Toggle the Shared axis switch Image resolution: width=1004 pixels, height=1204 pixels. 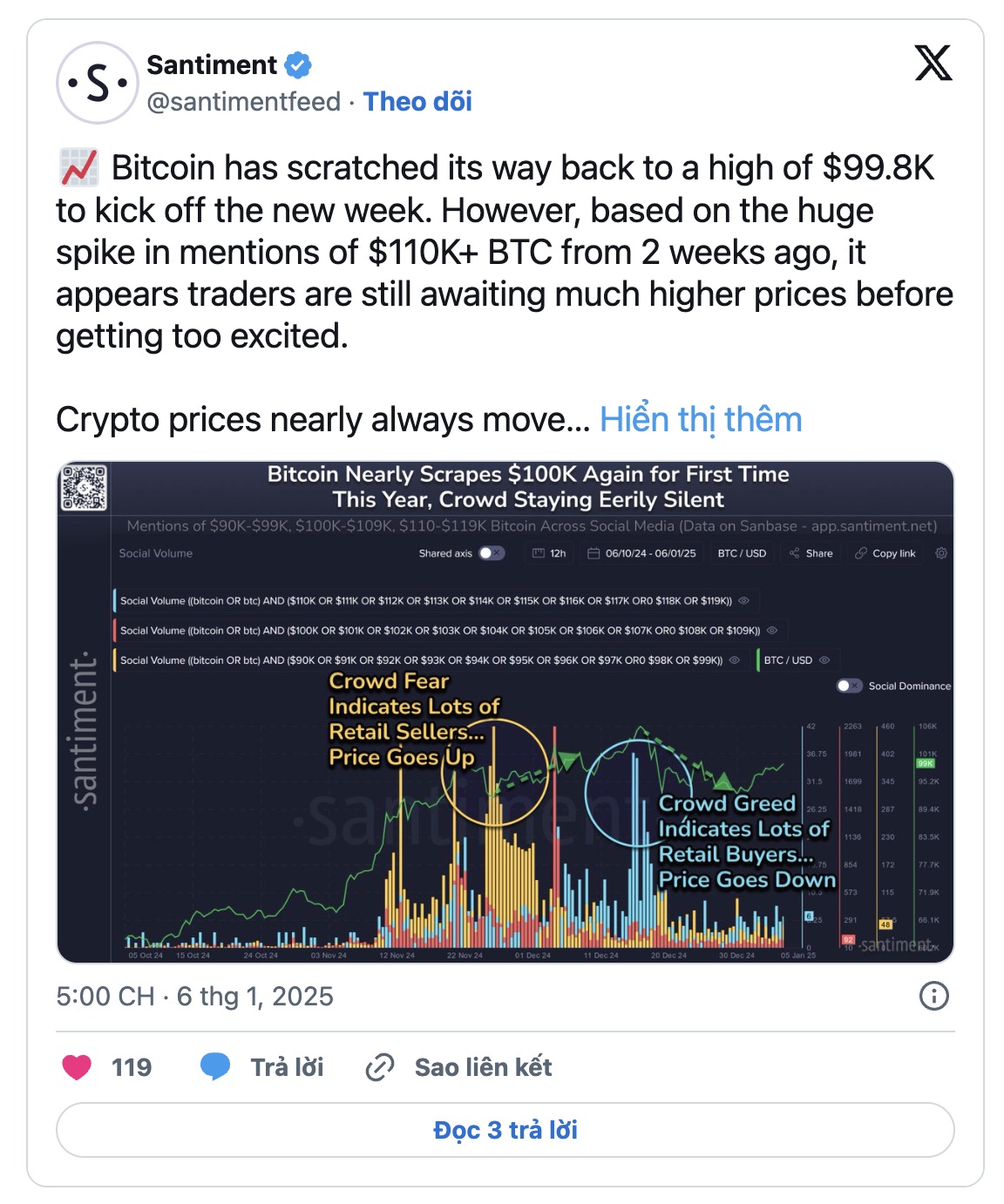(x=492, y=553)
